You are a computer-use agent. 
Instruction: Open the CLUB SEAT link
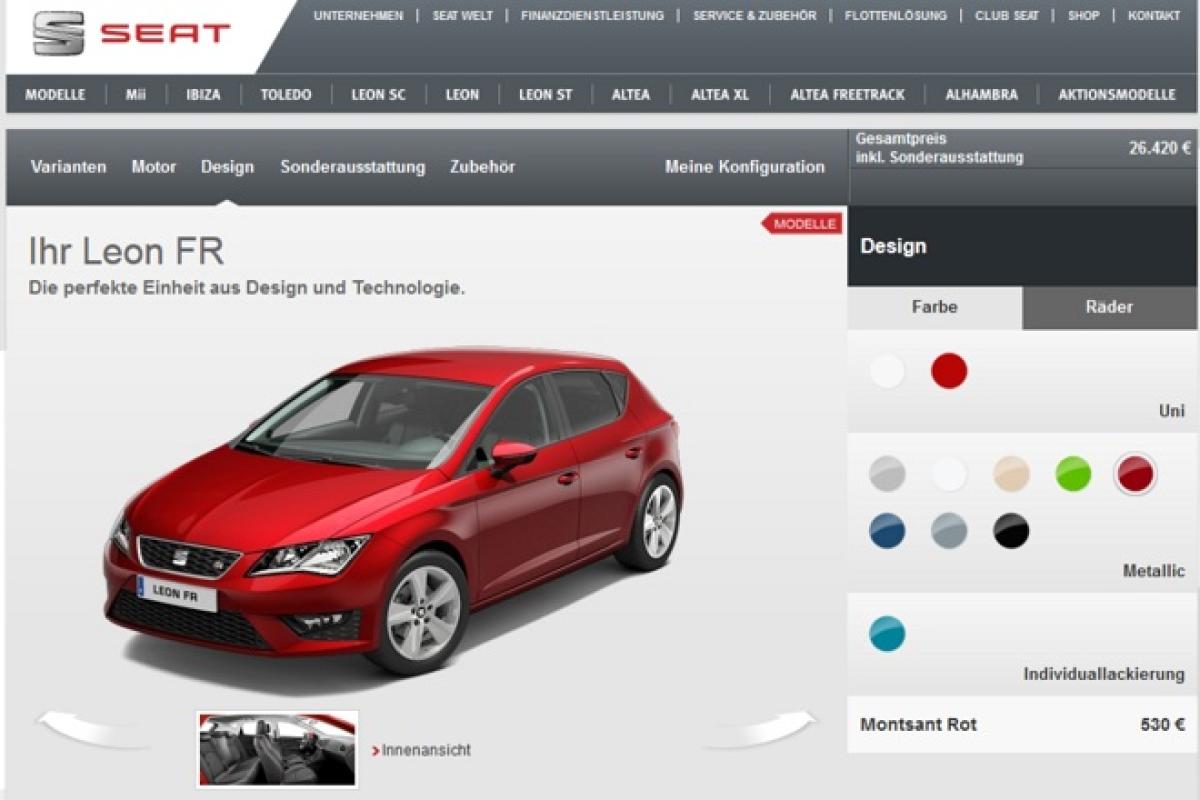[x=1007, y=16]
